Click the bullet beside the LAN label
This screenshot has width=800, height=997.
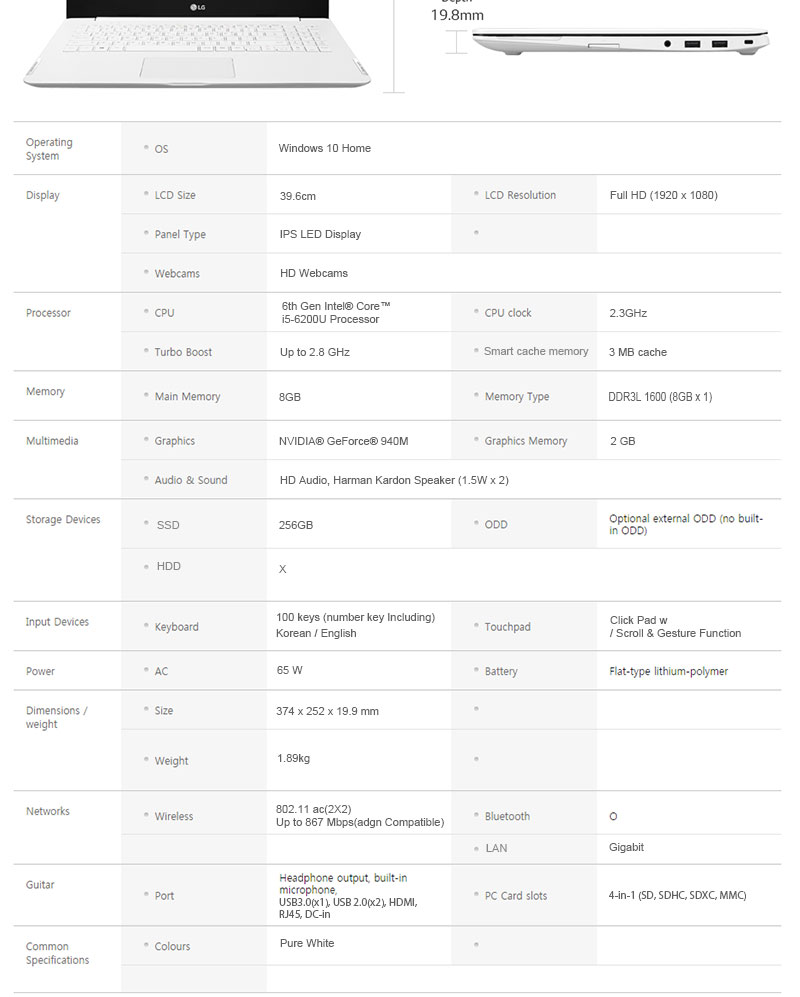click(x=476, y=848)
